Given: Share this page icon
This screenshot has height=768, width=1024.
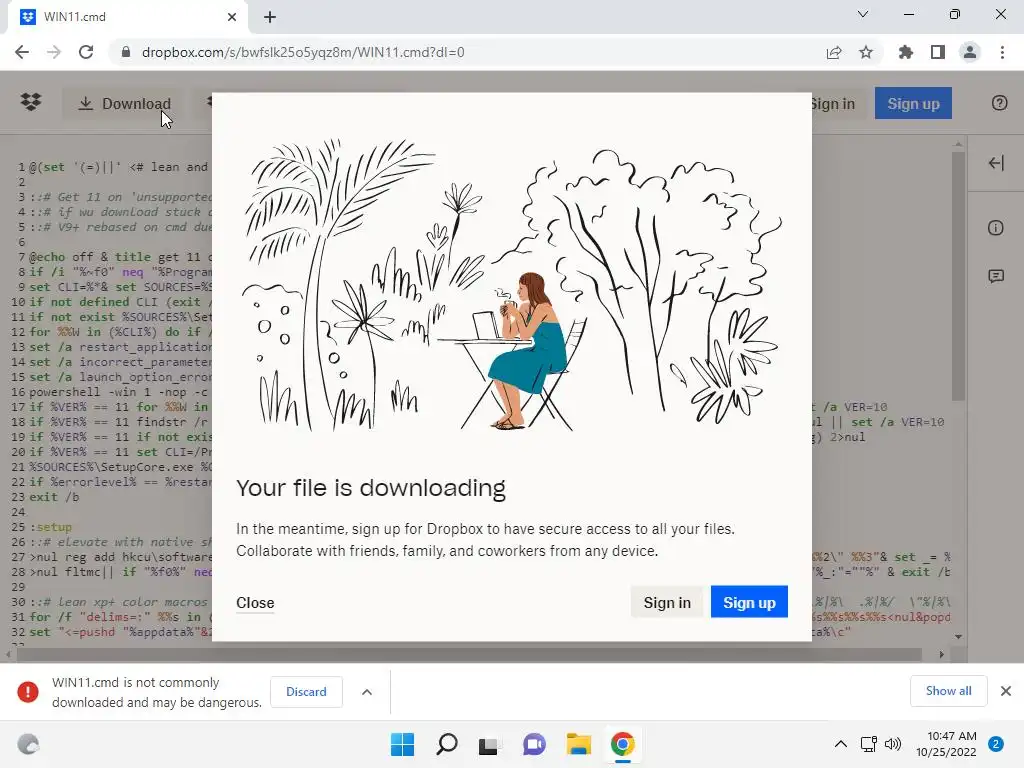Looking at the screenshot, I should coord(834,52).
